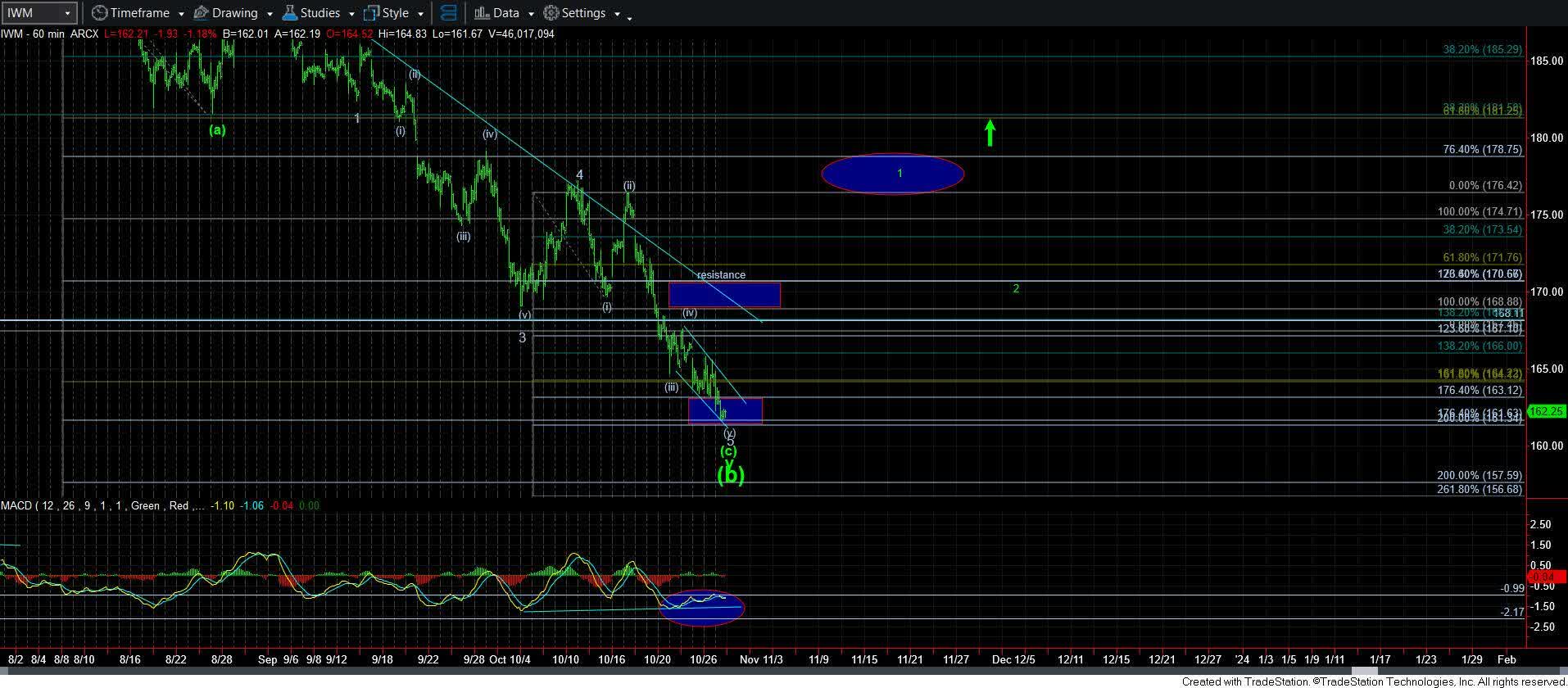Click the blue stacked panels toolbar icon
This screenshot has width=1568, height=688.
tap(448, 13)
